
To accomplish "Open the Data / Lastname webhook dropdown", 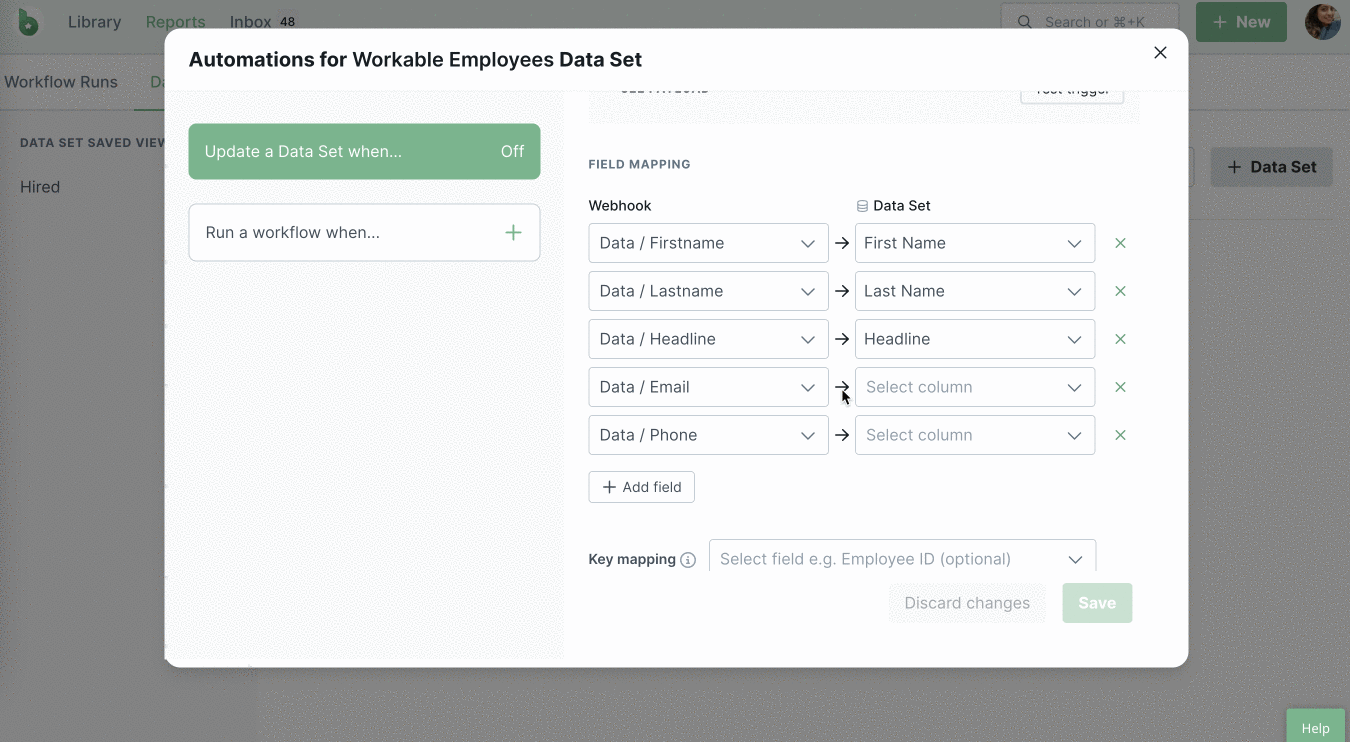I will point(708,291).
